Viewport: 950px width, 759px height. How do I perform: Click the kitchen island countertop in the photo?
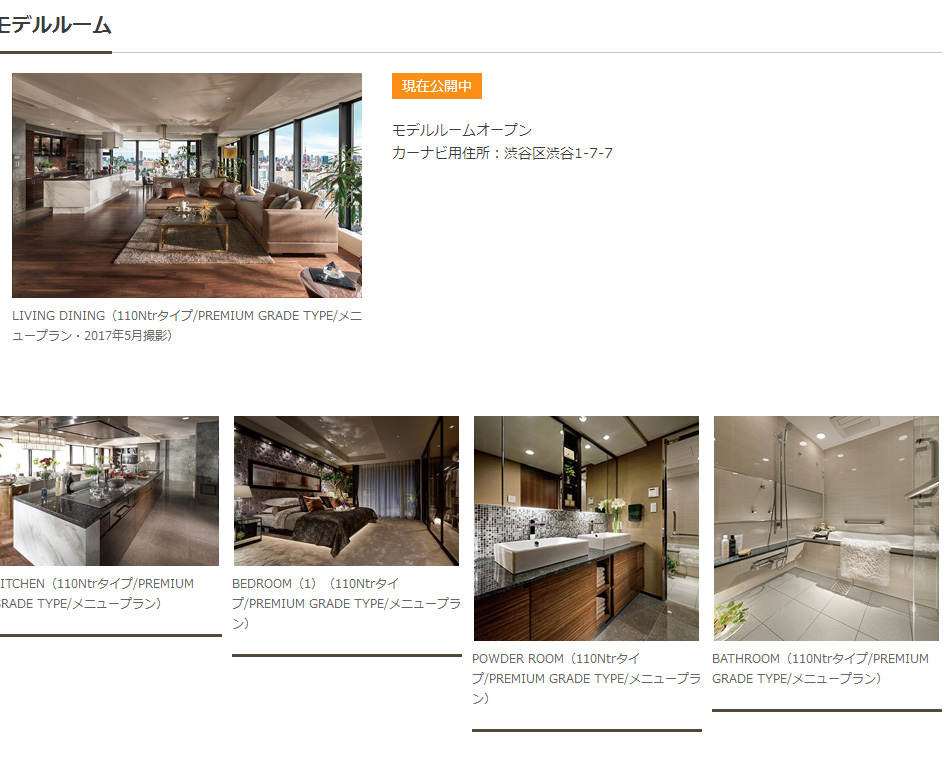(85, 497)
